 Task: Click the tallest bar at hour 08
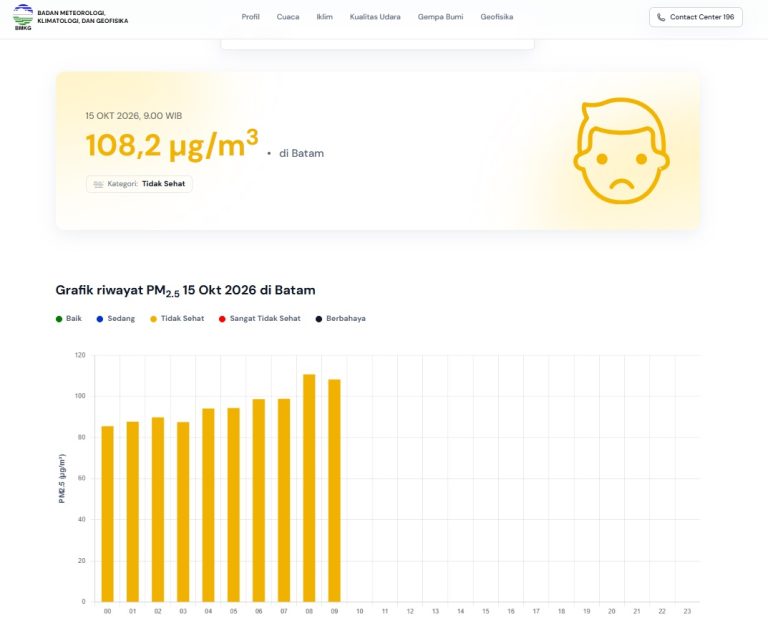[x=309, y=488]
